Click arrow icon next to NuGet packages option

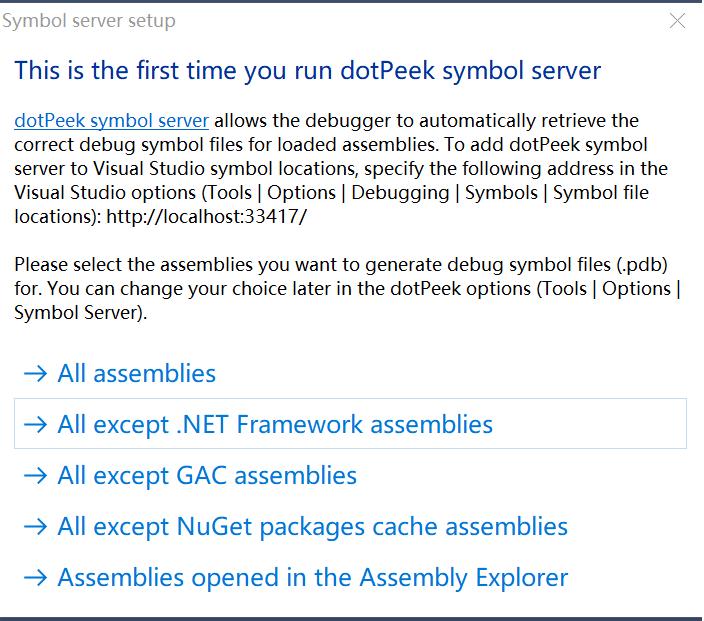[x=35, y=527]
